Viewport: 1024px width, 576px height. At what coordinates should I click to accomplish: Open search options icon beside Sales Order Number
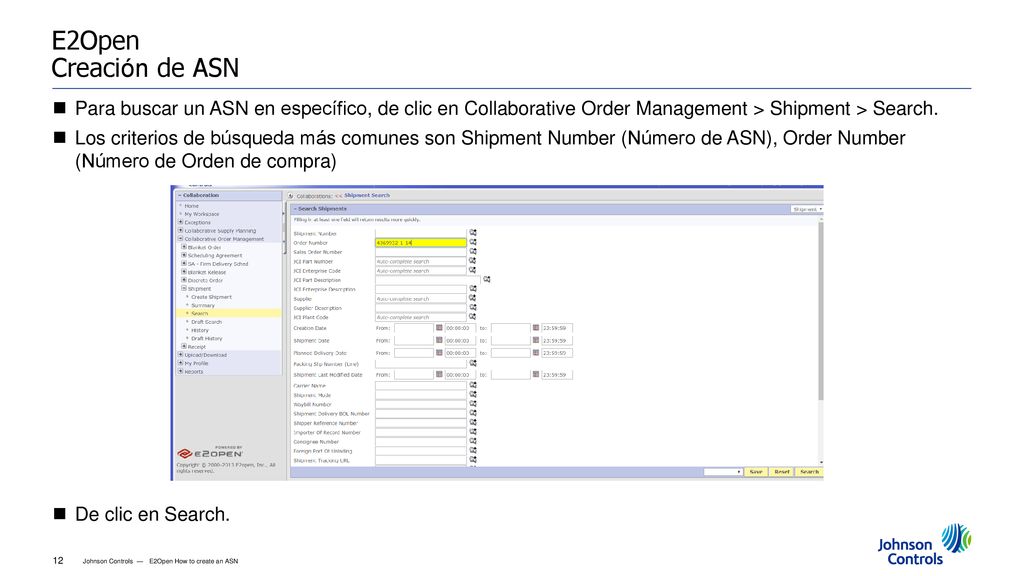[473, 251]
